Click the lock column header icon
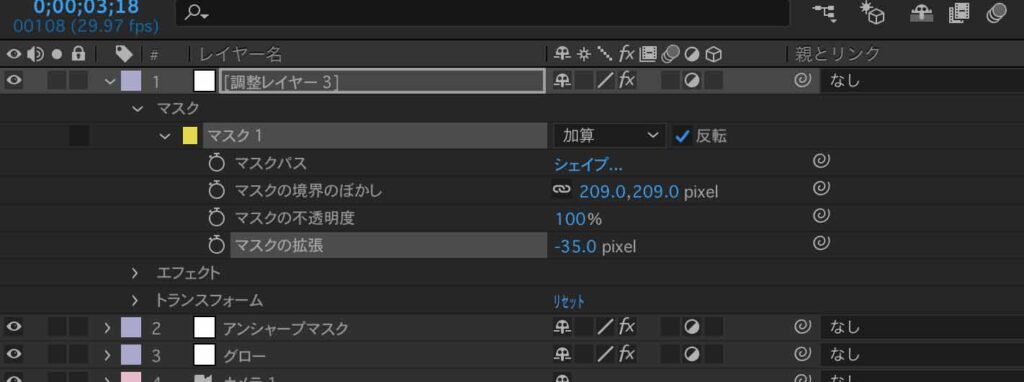Image resolution: width=1024 pixels, height=382 pixels. (78, 54)
